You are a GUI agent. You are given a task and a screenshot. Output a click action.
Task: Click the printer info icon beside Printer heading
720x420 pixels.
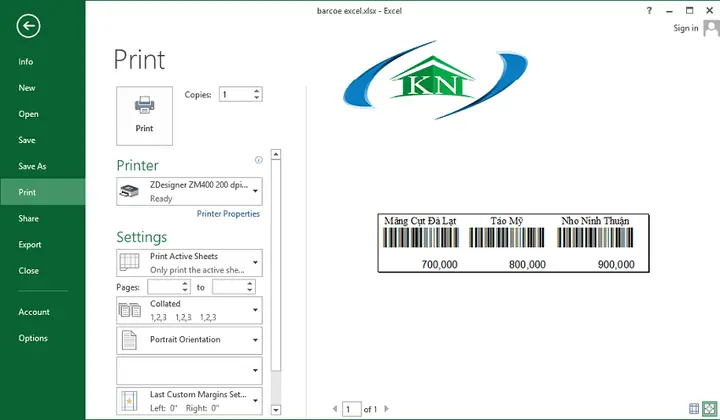tap(259, 160)
